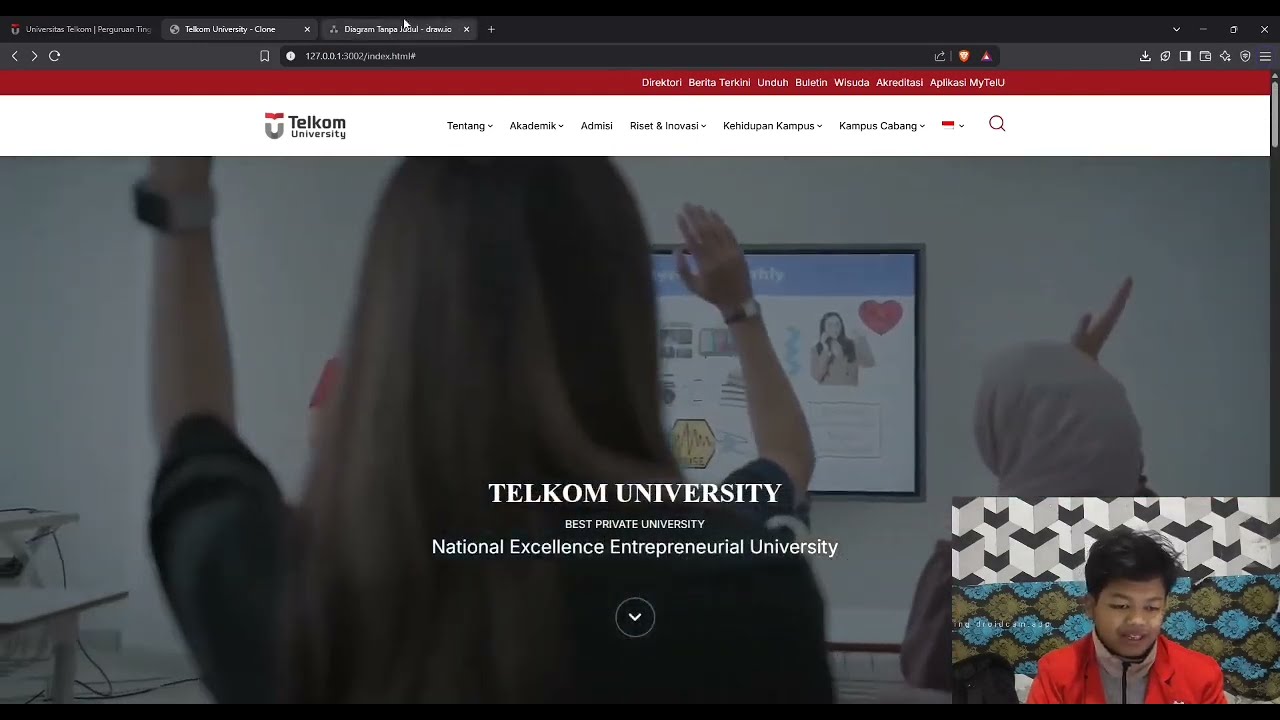Open the website search magnifier icon

(997, 124)
